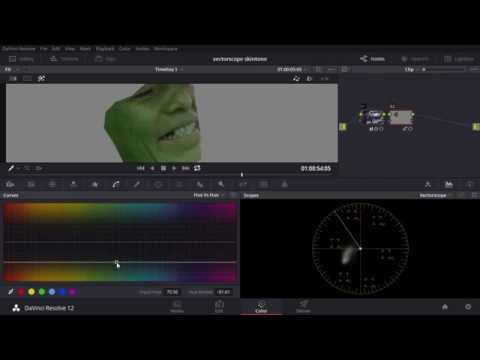Toggle the Clips panel button

[x=105, y=59]
